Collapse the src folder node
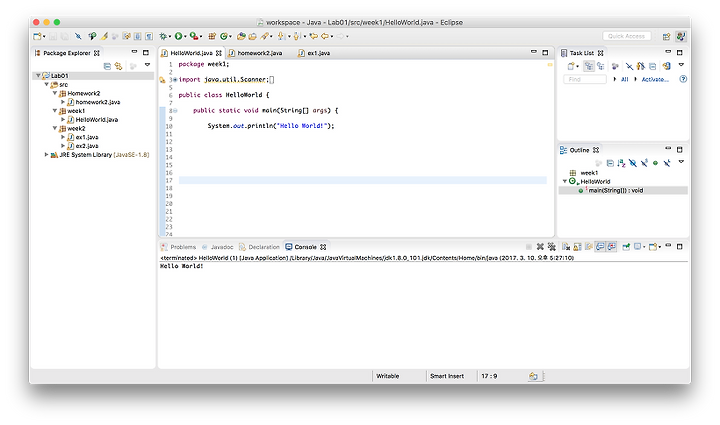 [46, 84]
